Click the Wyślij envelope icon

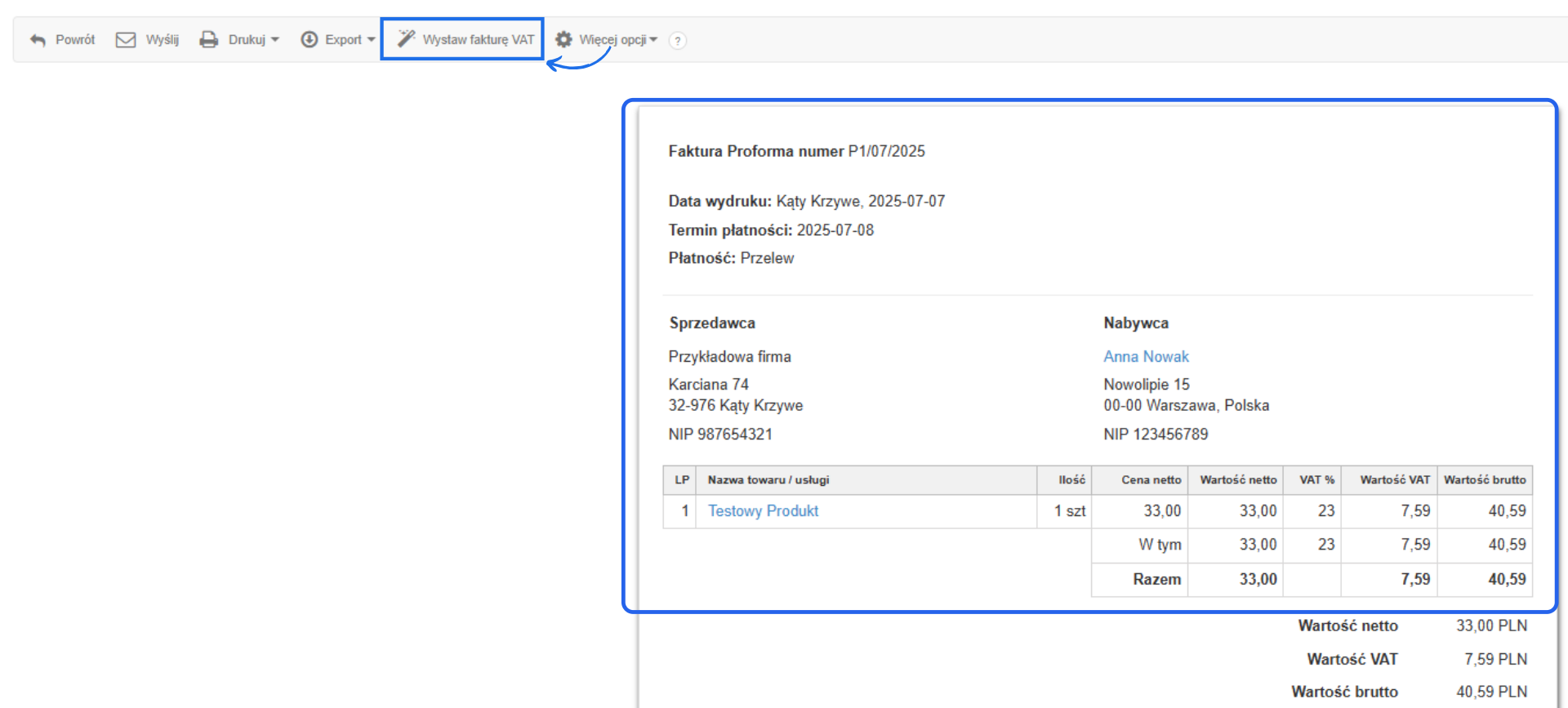click(126, 40)
